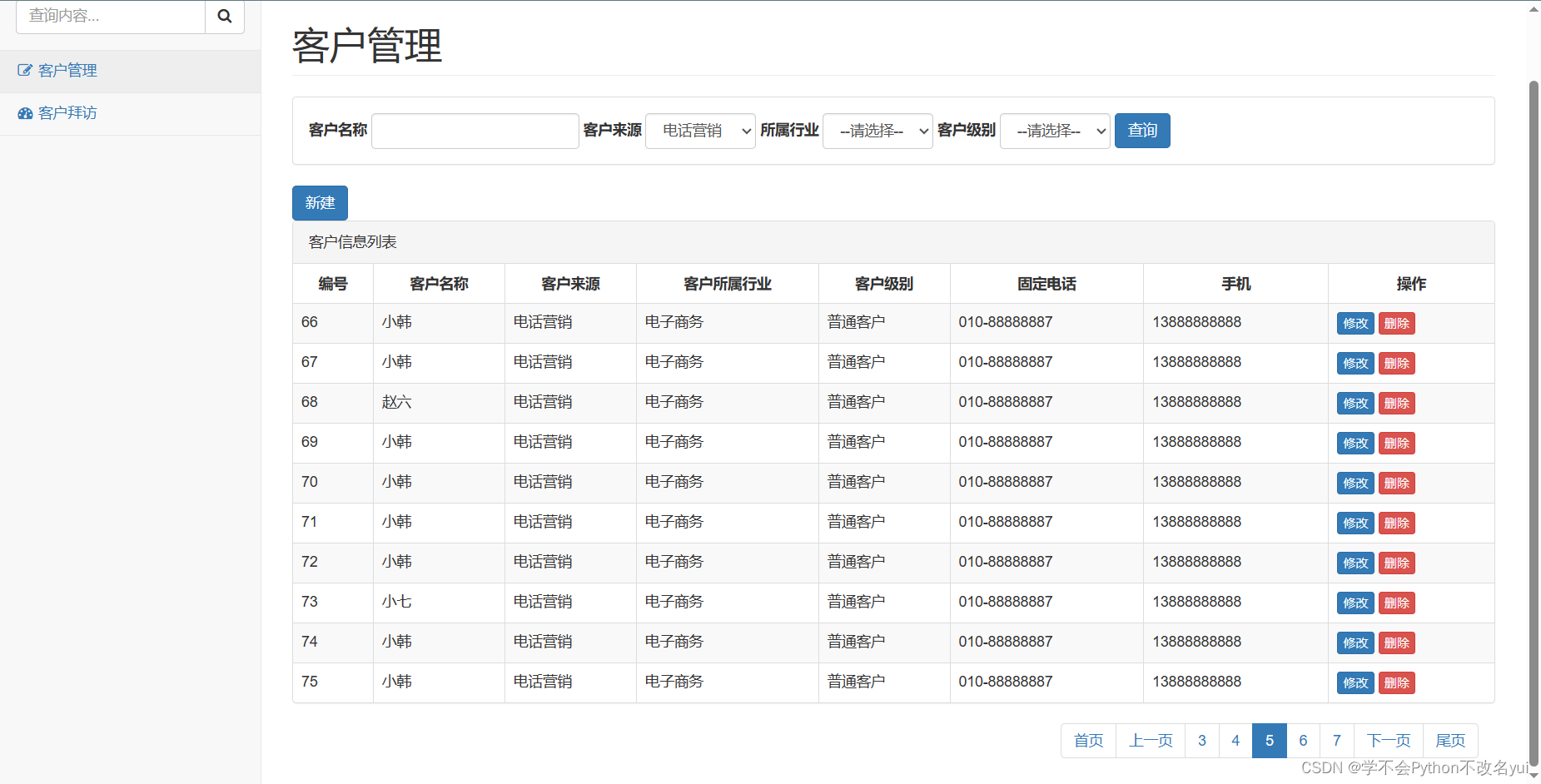Open the 客户来源 dropdown showing 电话营销

tap(700, 131)
